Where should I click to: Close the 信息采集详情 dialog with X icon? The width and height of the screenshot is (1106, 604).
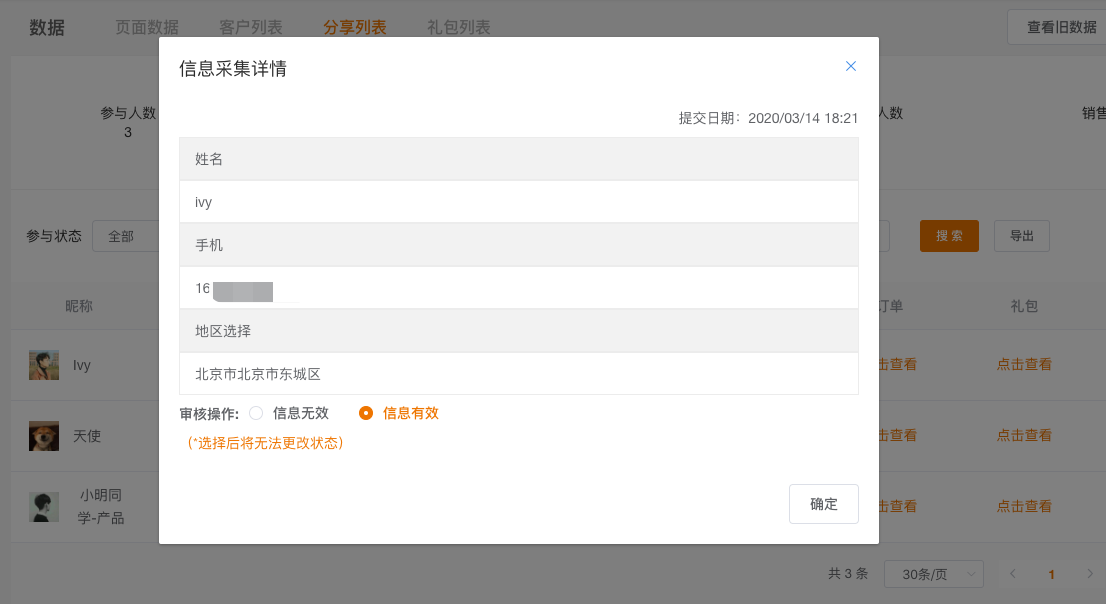pos(851,66)
